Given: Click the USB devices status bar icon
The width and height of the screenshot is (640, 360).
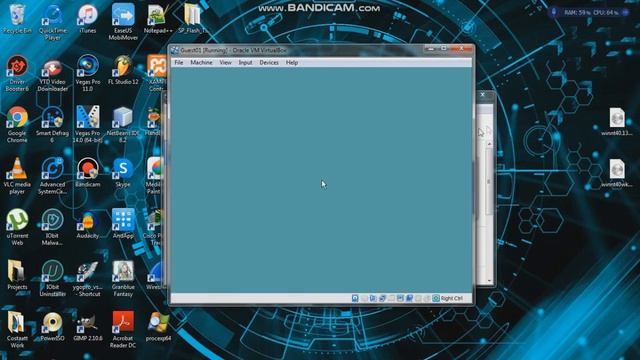Looking at the screenshot, I should pyautogui.click(x=391, y=298).
